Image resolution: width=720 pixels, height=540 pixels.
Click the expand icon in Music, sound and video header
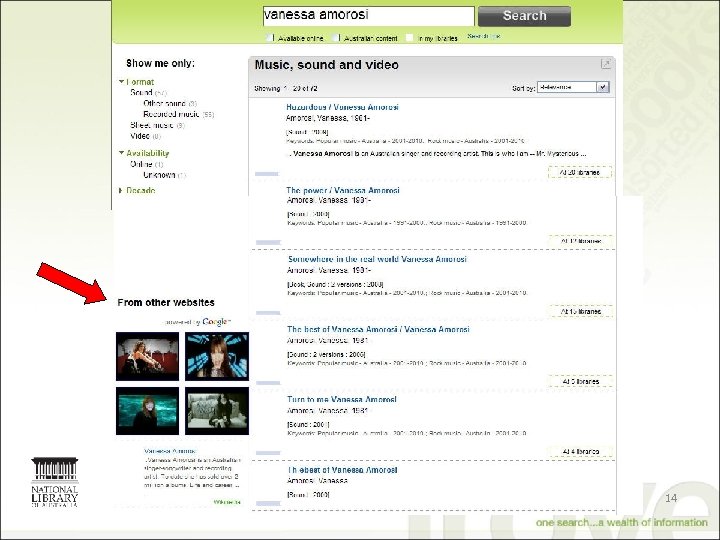point(606,64)
